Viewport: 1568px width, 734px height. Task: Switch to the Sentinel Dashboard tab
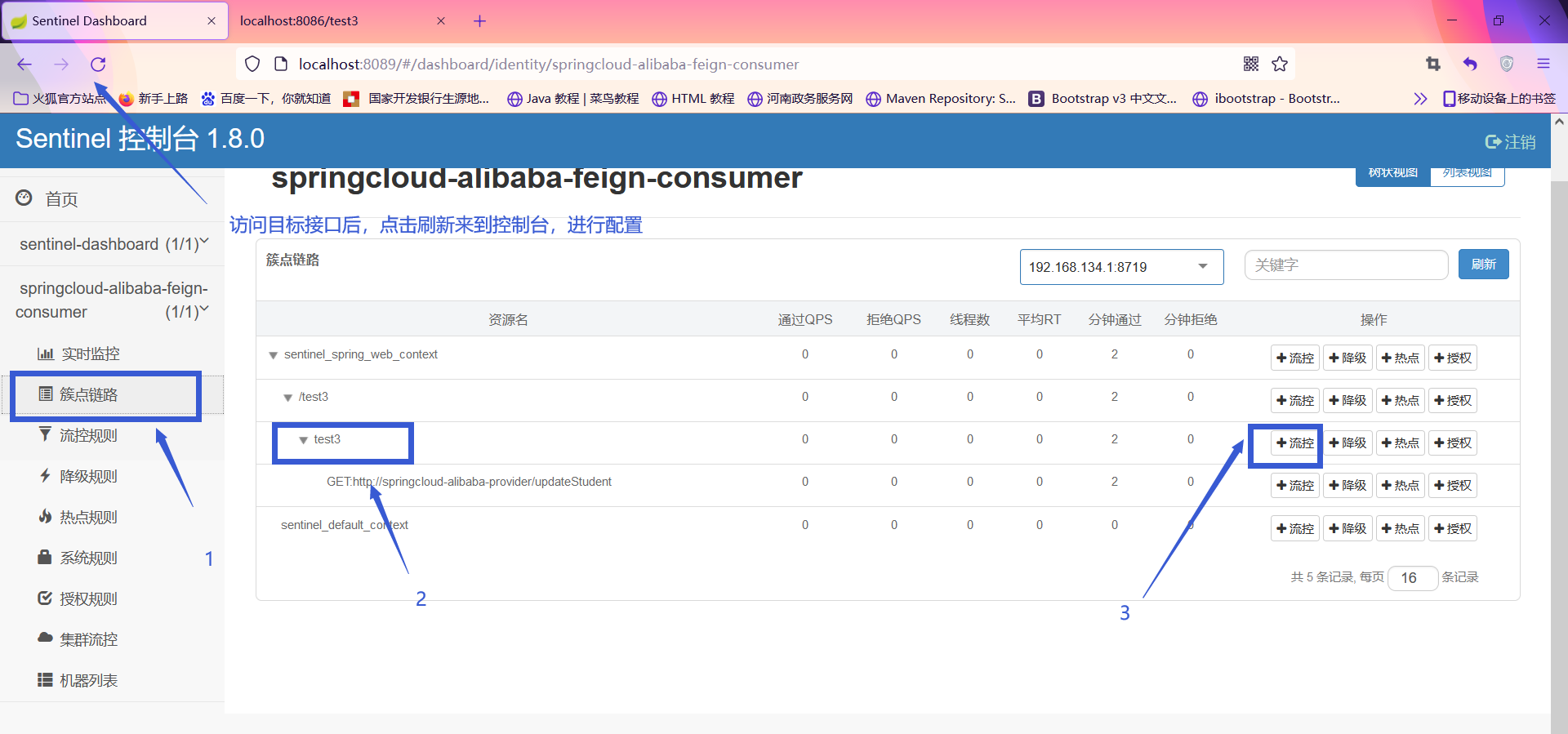114,21
